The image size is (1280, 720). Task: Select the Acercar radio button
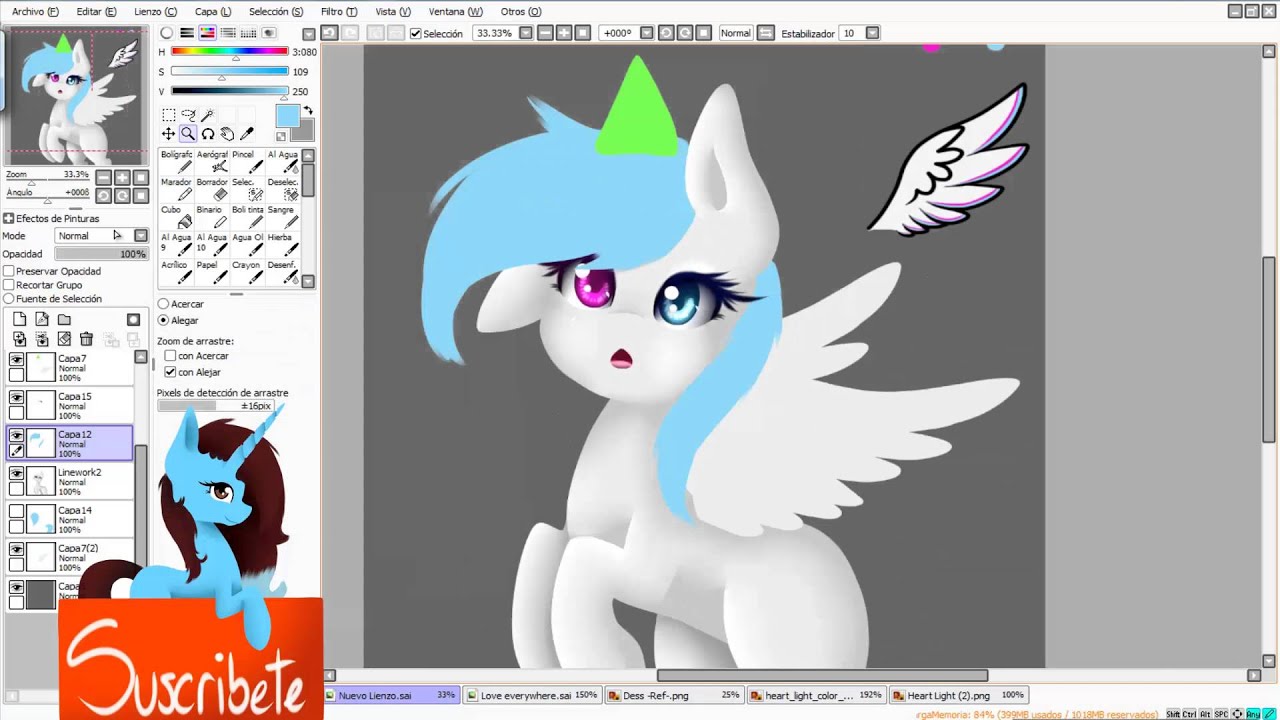[x=163, y=304]
